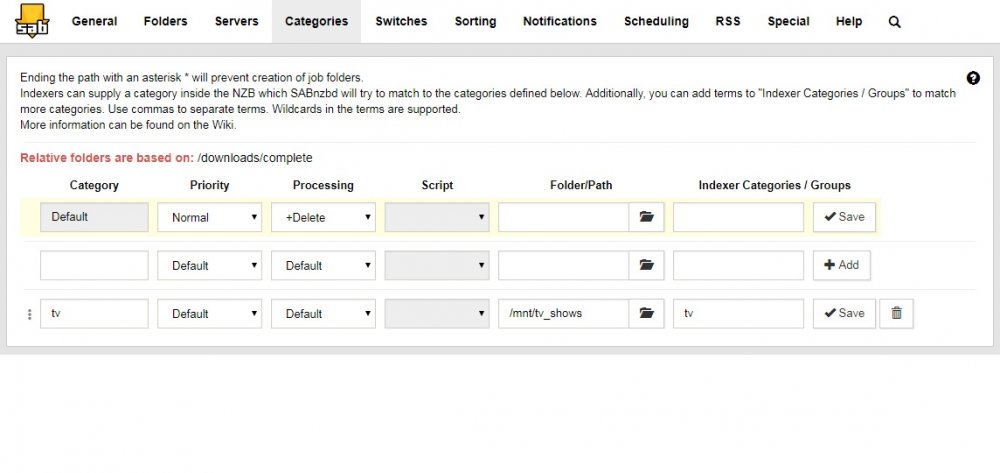Switch to the Sorting tab
1000x473 pixels.
pos(475,21)
